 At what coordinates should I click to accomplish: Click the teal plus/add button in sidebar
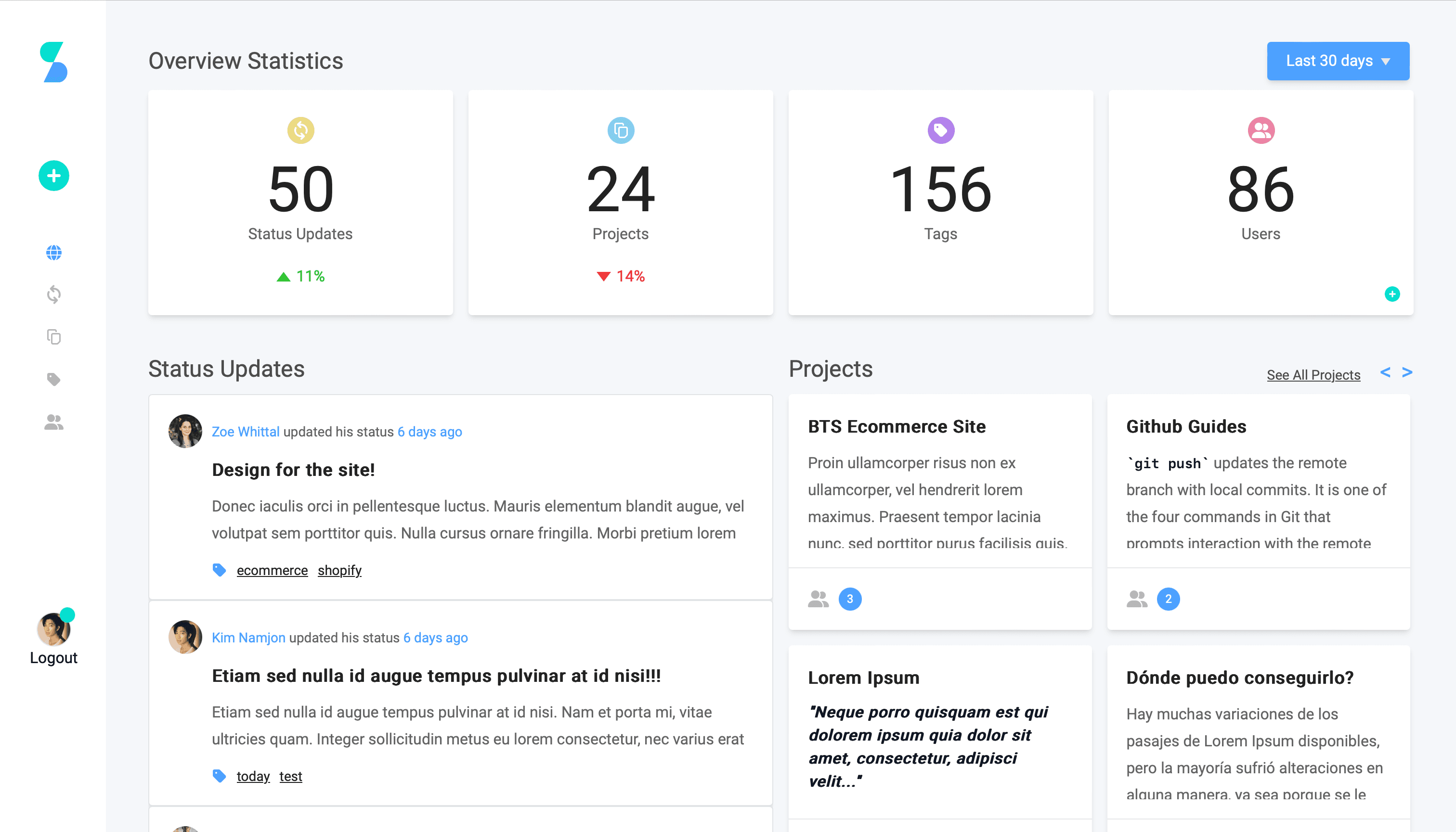click(x=54, y=176)
